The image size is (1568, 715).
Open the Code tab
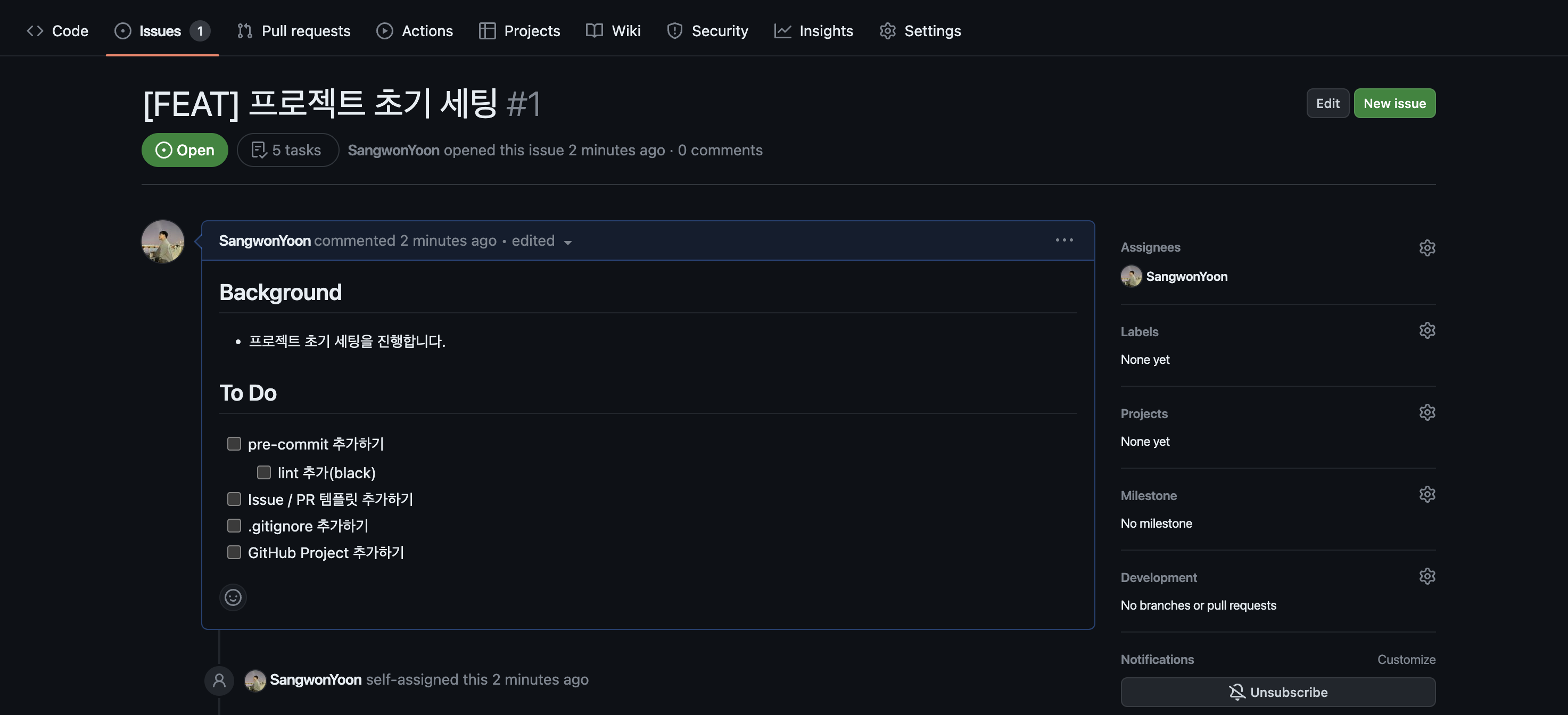click(x=57, y=30)
